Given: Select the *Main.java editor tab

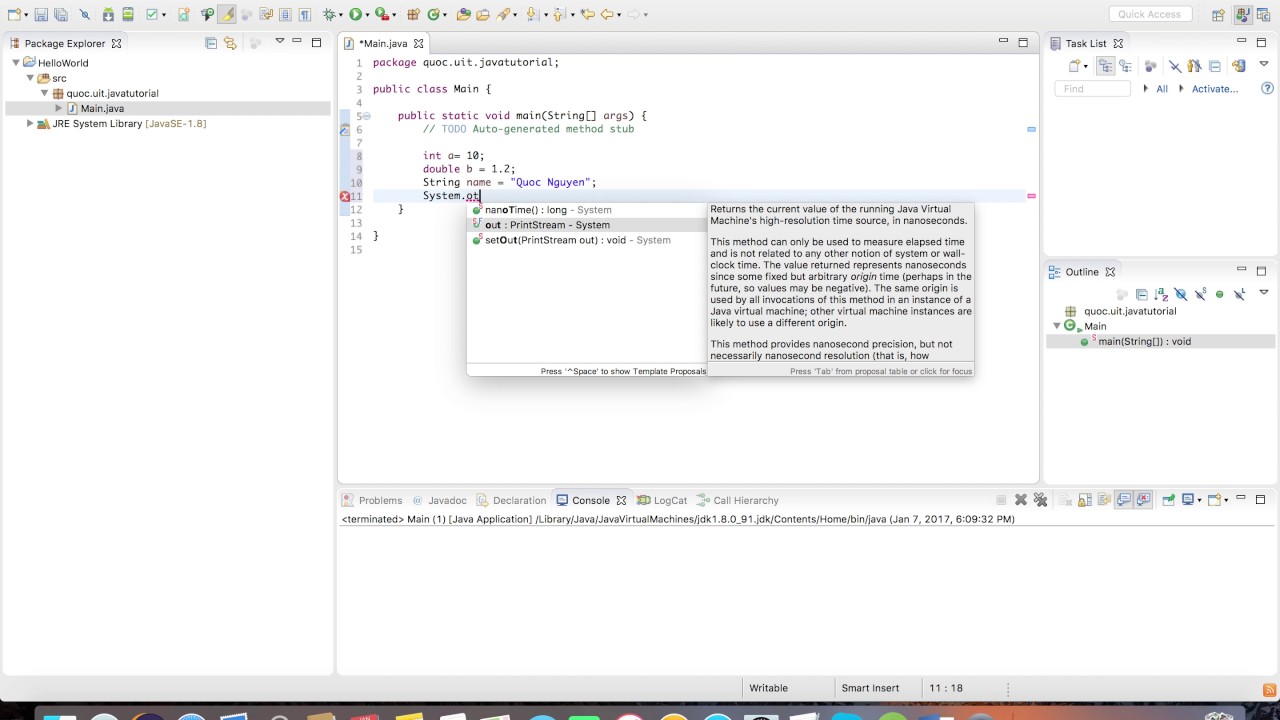Looking at the screenshot, I should click(x=384, y=43).
